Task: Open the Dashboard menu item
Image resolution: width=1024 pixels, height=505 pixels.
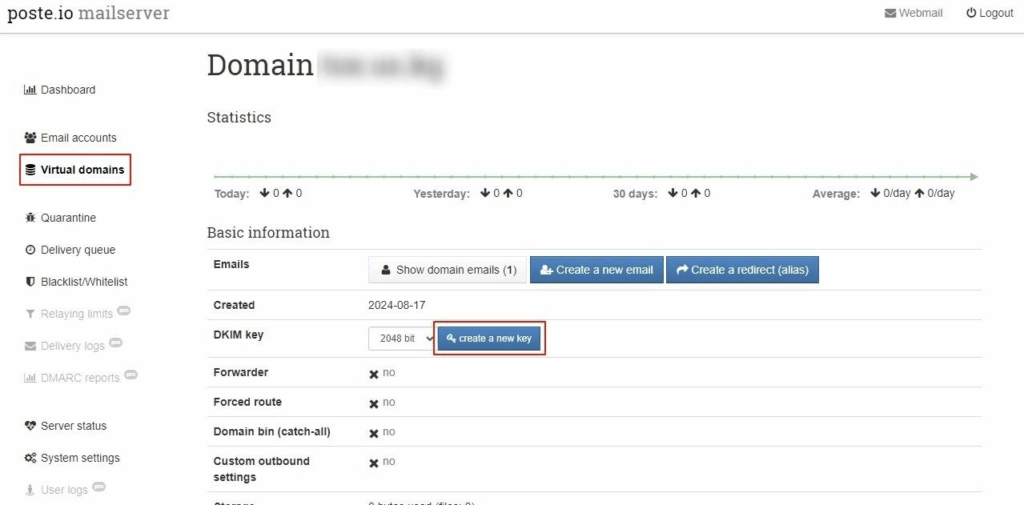Action: point(59,90)
